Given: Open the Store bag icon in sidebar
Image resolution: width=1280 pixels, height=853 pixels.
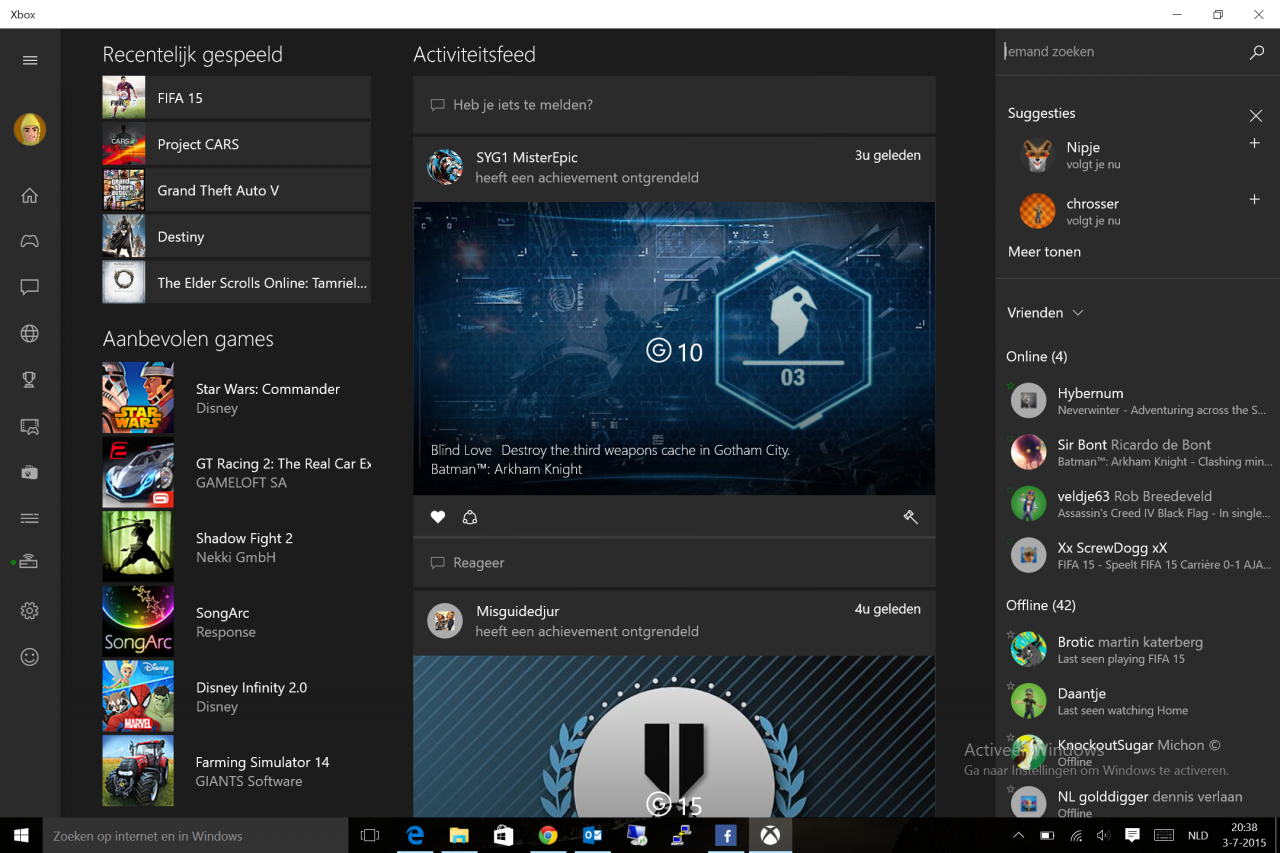Looking at the screenshot, I should pos(30,472).
